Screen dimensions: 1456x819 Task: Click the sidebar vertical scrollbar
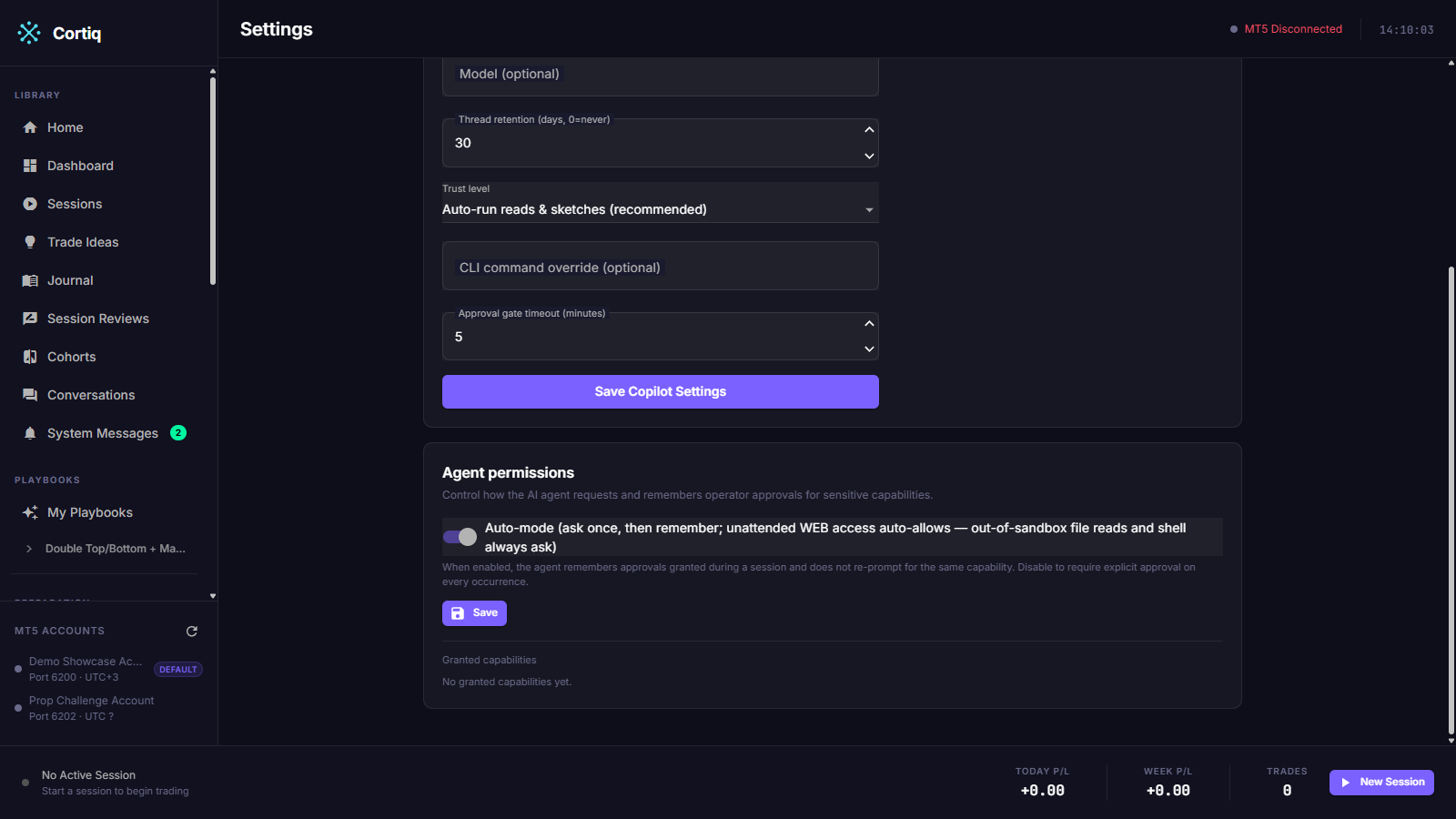point(213,180)
